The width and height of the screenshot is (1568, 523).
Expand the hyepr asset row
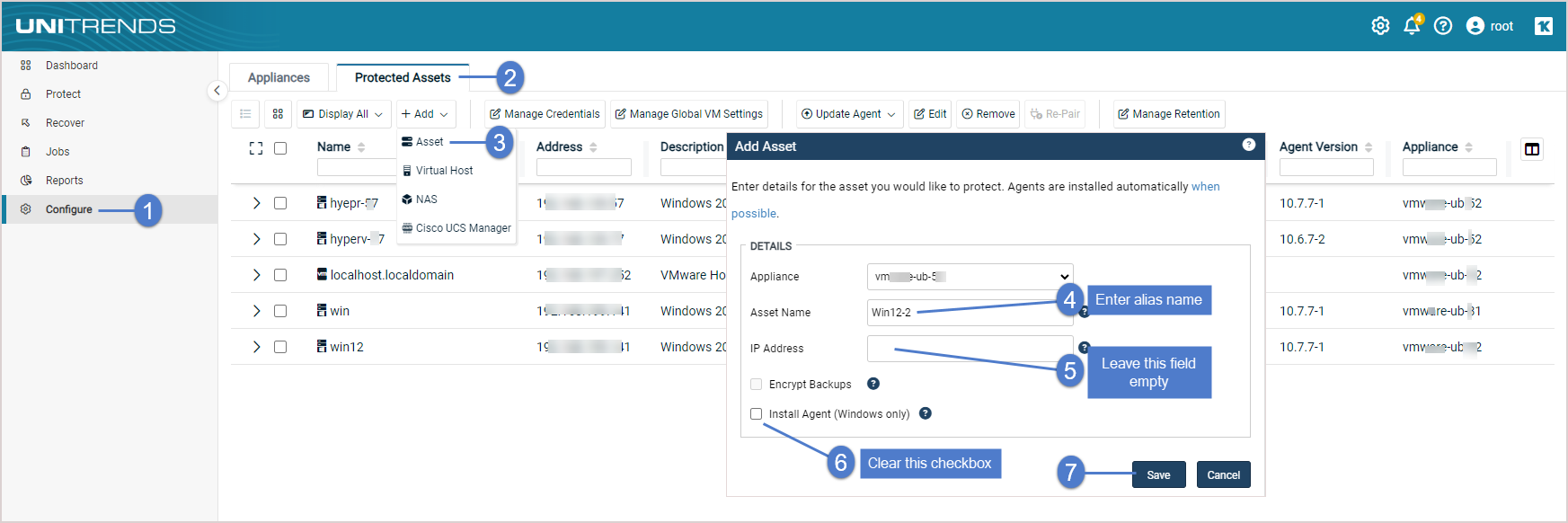point(256,203)
